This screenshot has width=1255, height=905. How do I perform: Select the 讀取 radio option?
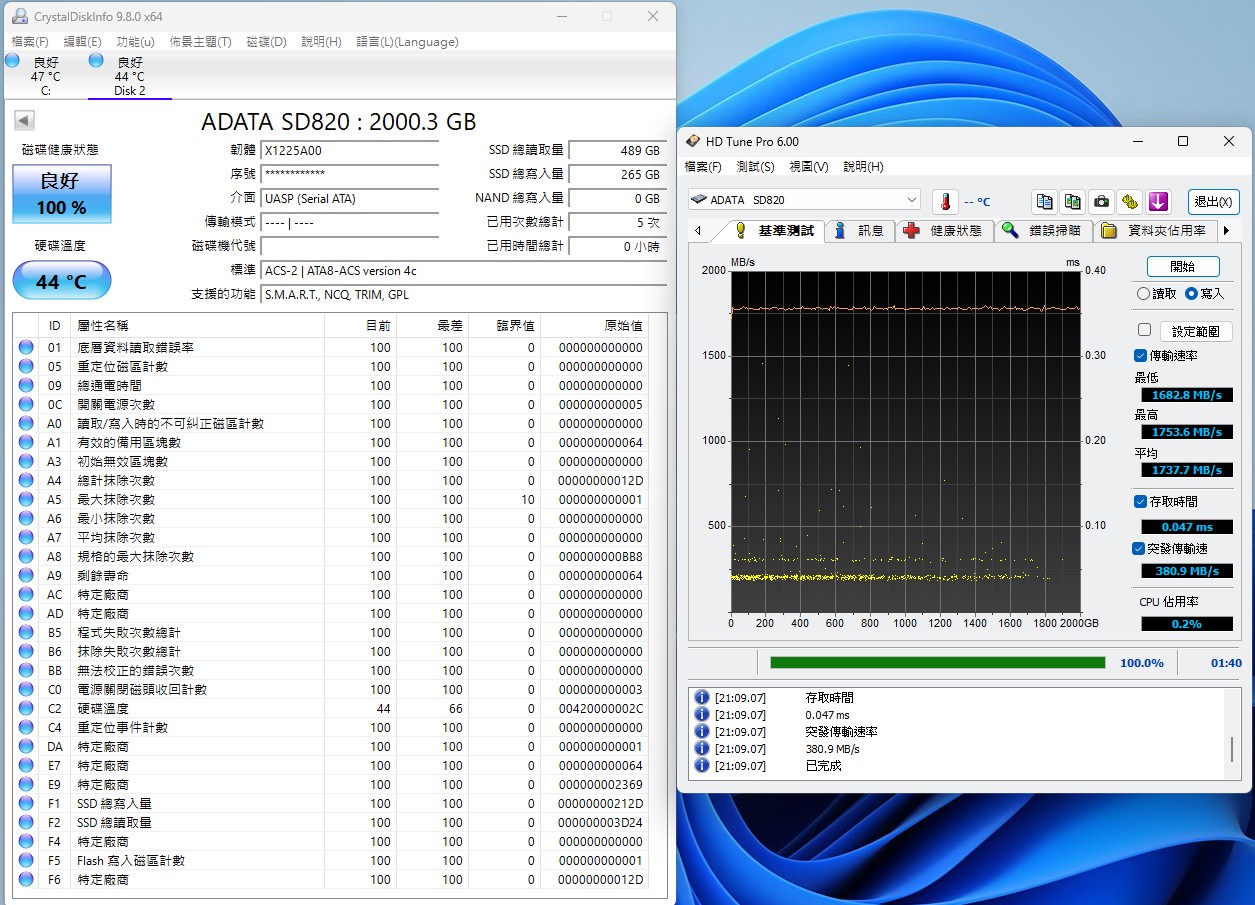click(x=1157, y=294)
